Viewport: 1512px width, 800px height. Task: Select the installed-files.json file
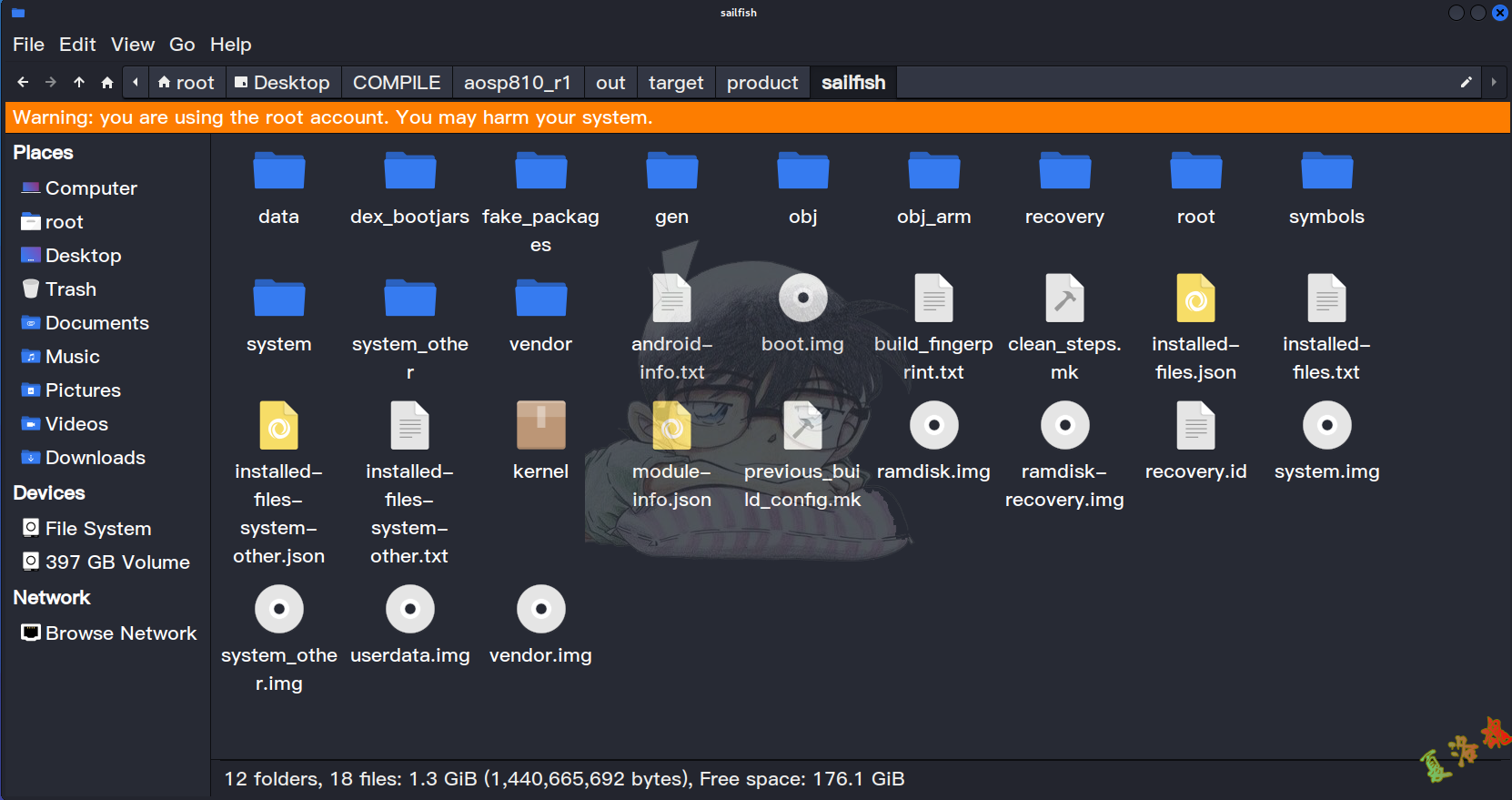1195,299
